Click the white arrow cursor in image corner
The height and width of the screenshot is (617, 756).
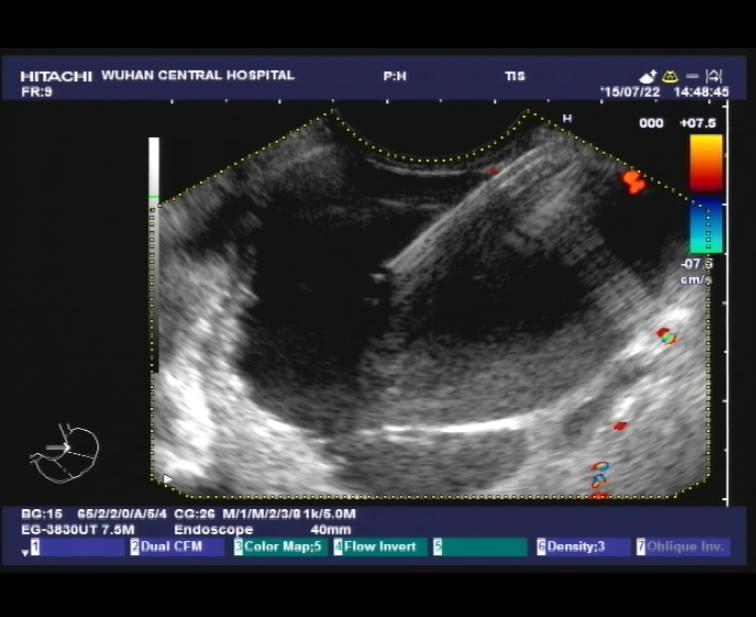pos(167,480)
